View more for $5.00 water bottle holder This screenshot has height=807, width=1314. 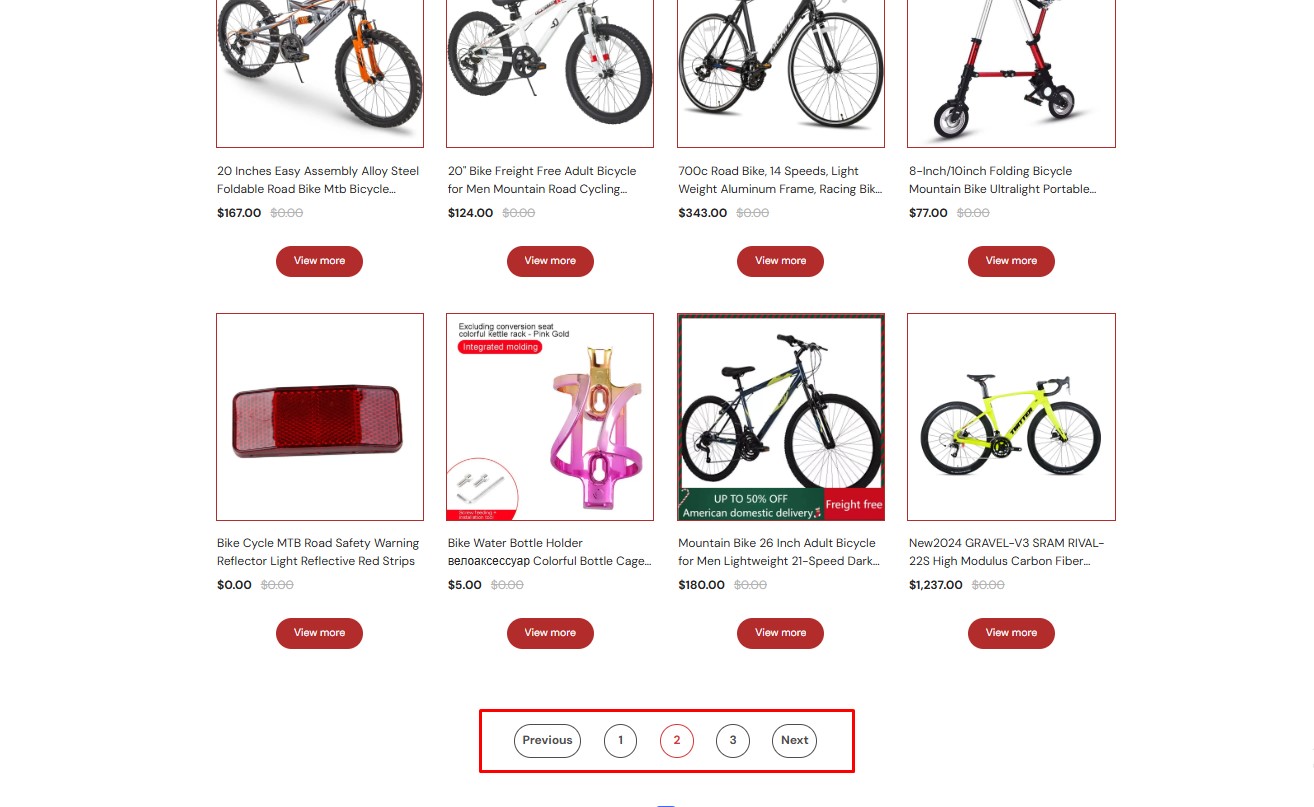550,633
